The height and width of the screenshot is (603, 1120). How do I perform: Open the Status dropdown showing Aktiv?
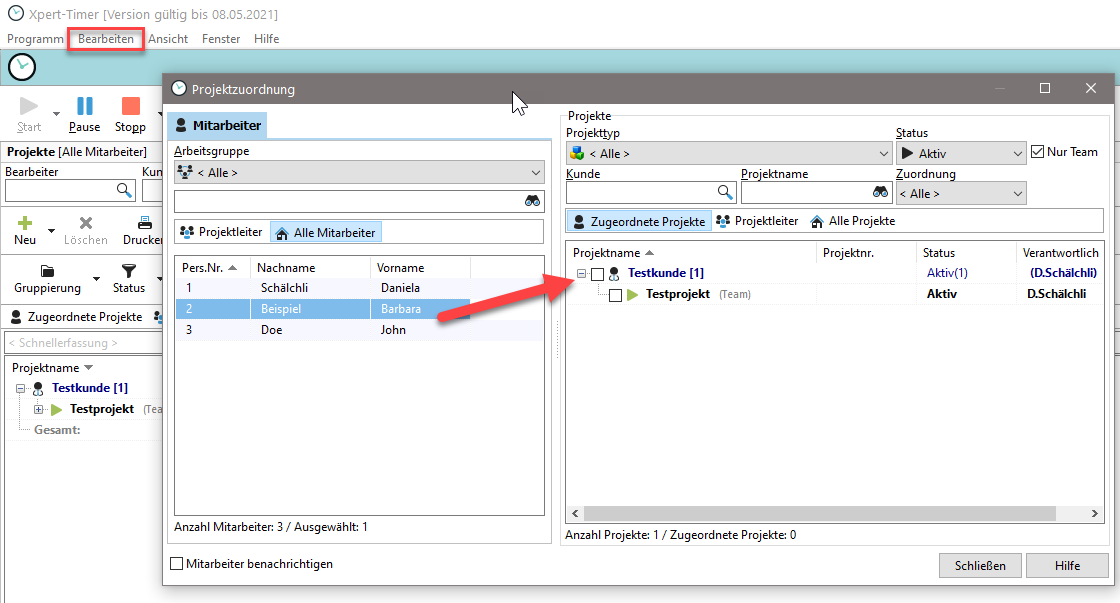tap(960, 154)
